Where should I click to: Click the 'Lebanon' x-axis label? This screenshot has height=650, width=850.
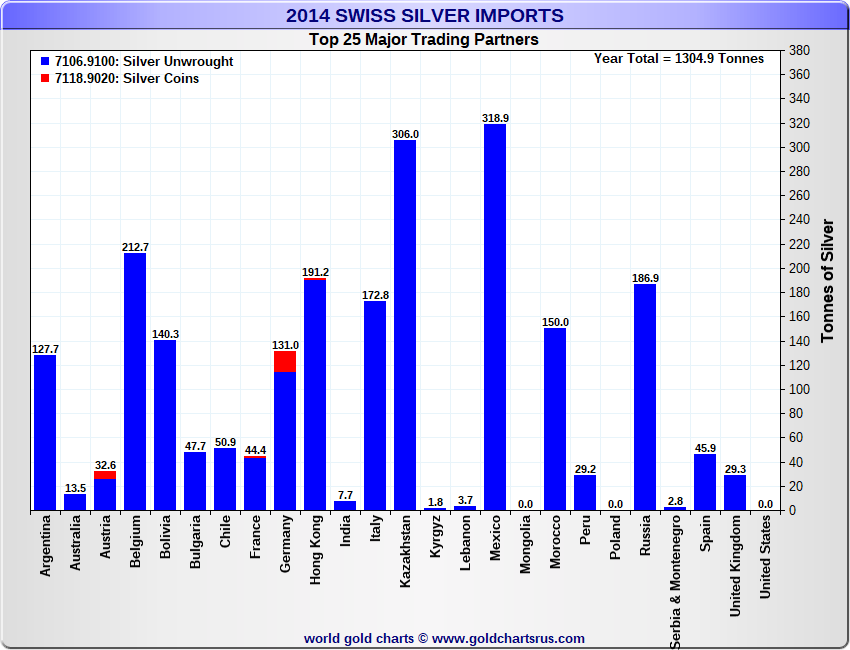coord(465,543)
